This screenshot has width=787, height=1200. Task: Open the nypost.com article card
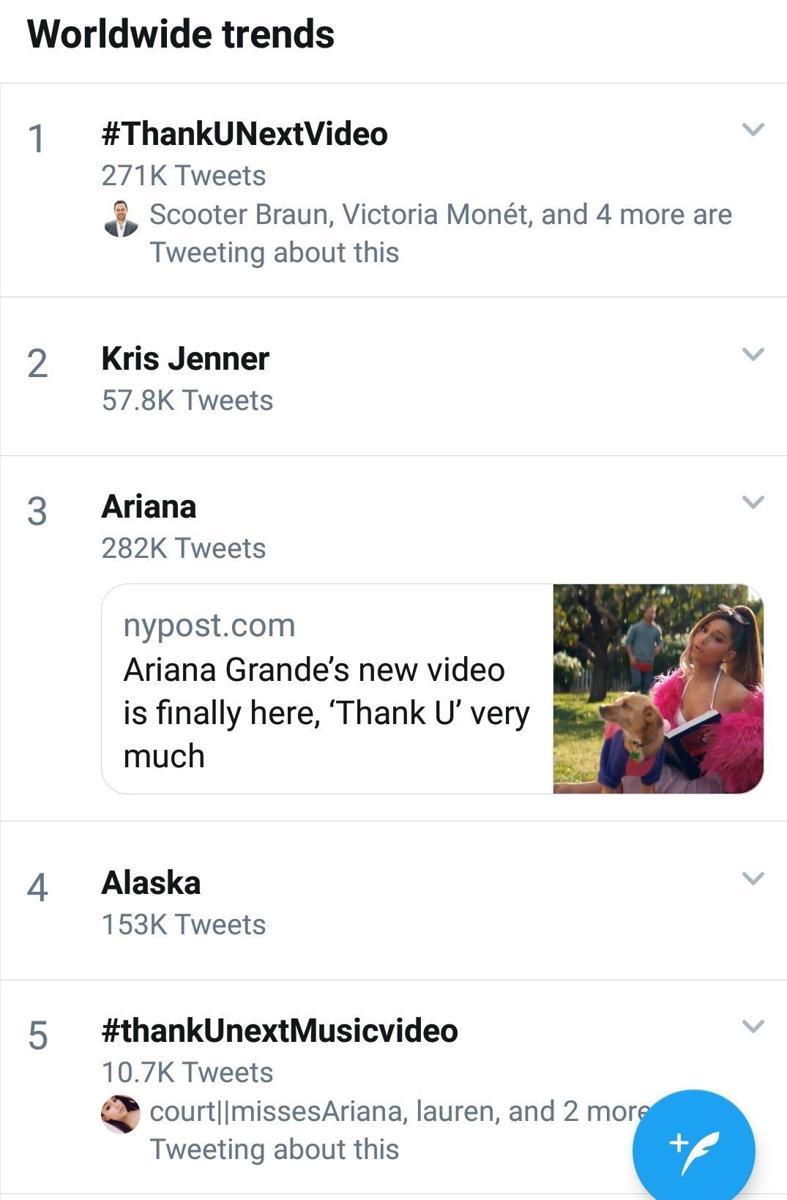click(432, 689)
